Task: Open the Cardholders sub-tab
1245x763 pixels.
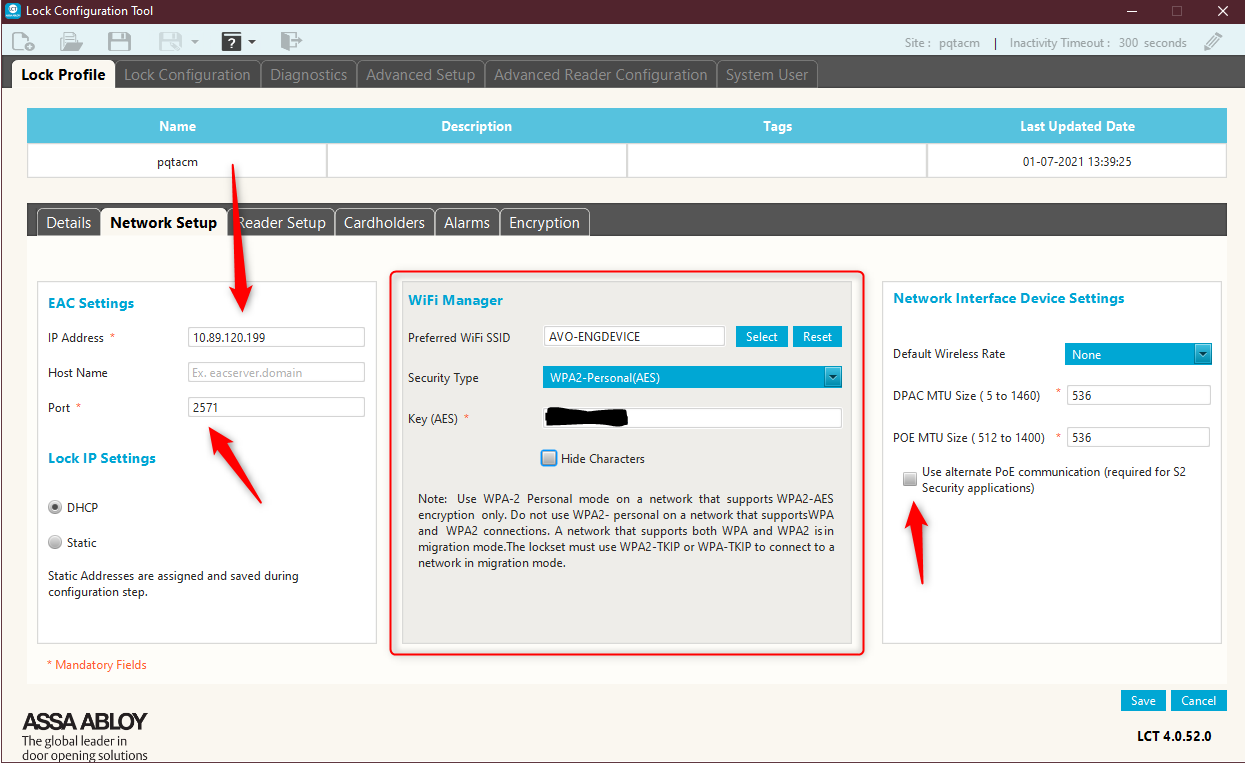Action: (x=385, y=223)
